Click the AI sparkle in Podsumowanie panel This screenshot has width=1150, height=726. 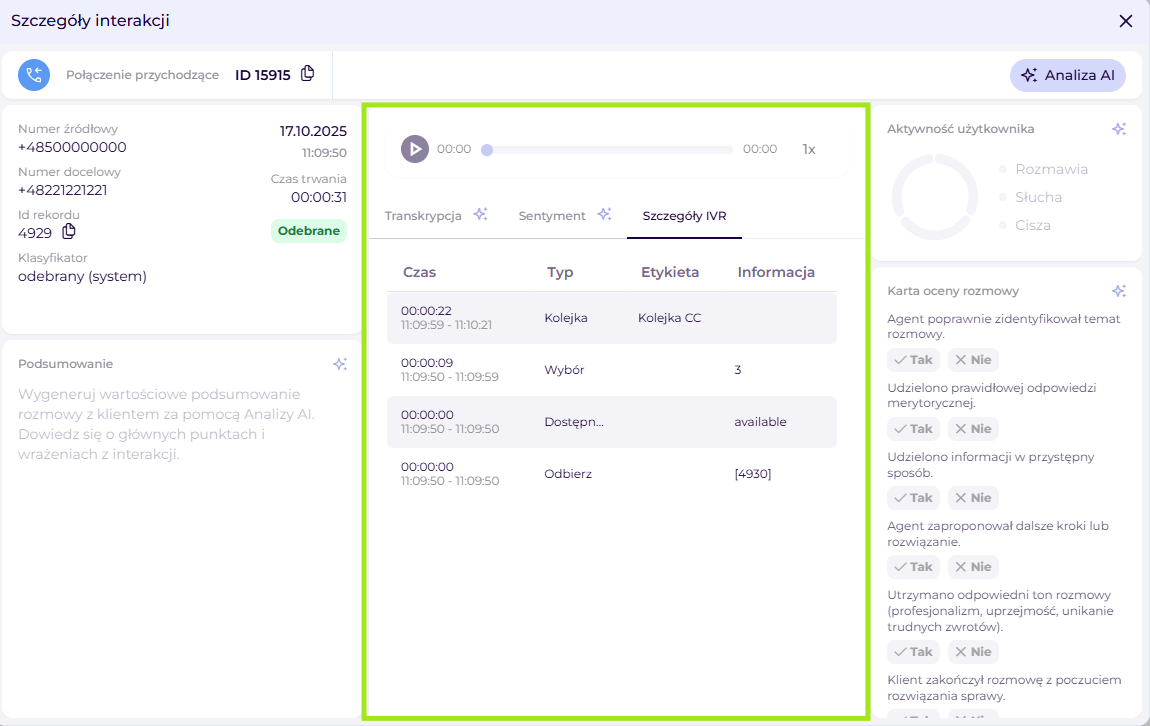[340, 364]
